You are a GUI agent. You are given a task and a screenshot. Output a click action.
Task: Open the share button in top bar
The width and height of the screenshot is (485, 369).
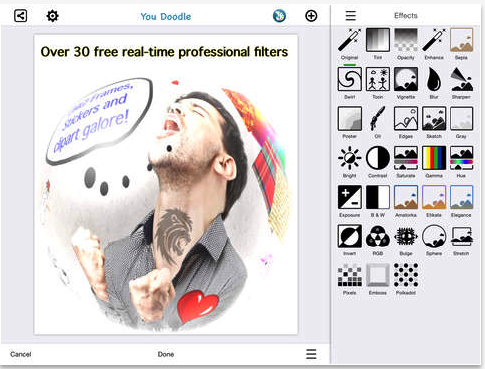click(20, 16)
